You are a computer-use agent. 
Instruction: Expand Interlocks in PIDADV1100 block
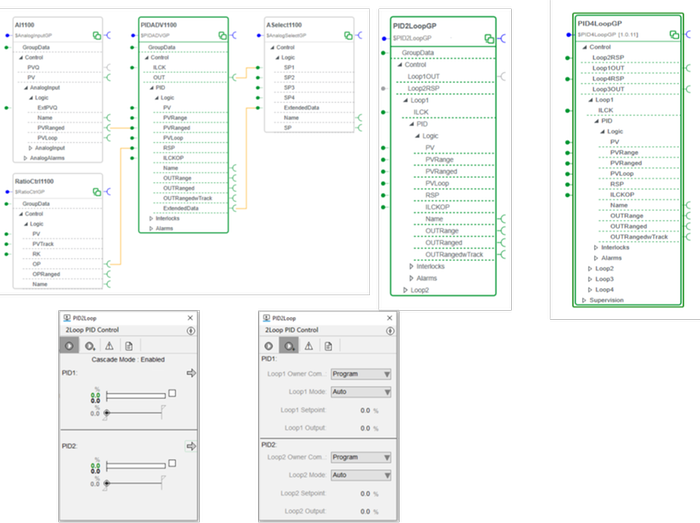(151, 218)
